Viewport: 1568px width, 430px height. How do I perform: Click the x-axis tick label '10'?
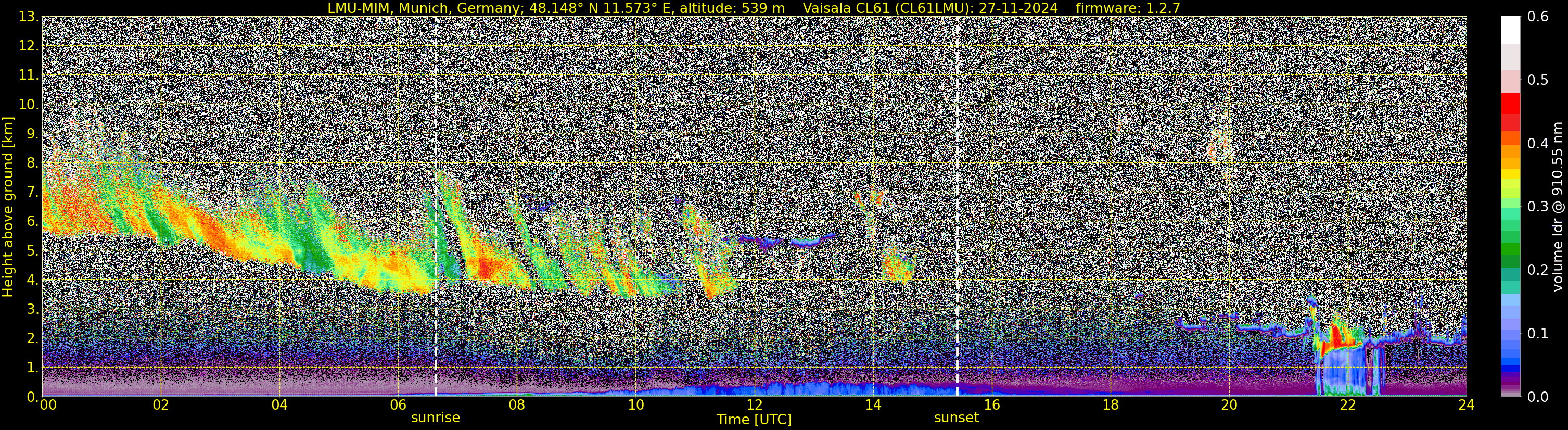click(635, 404)
